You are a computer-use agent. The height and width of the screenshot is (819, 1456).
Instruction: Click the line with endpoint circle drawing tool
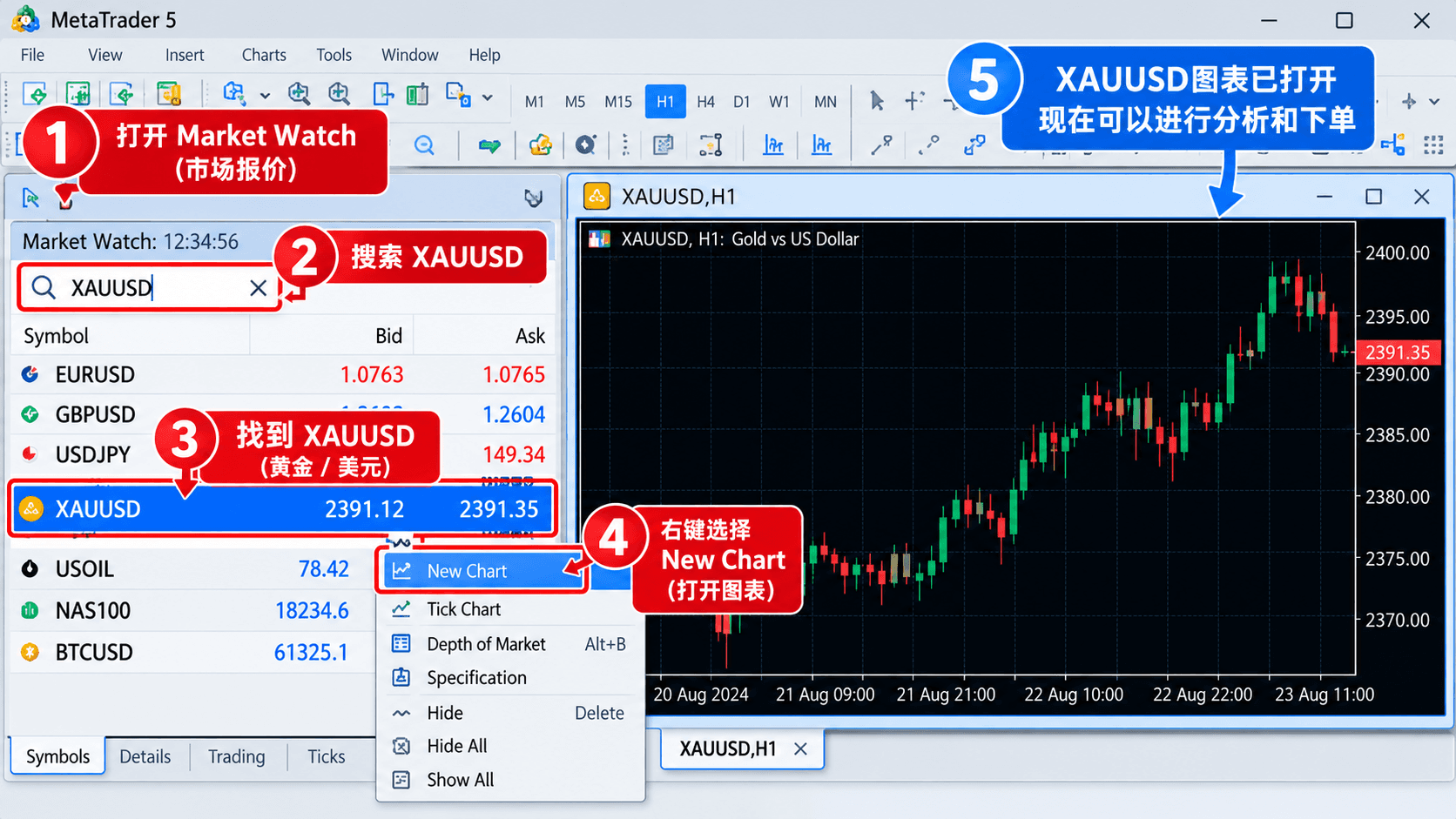point(882,144)
